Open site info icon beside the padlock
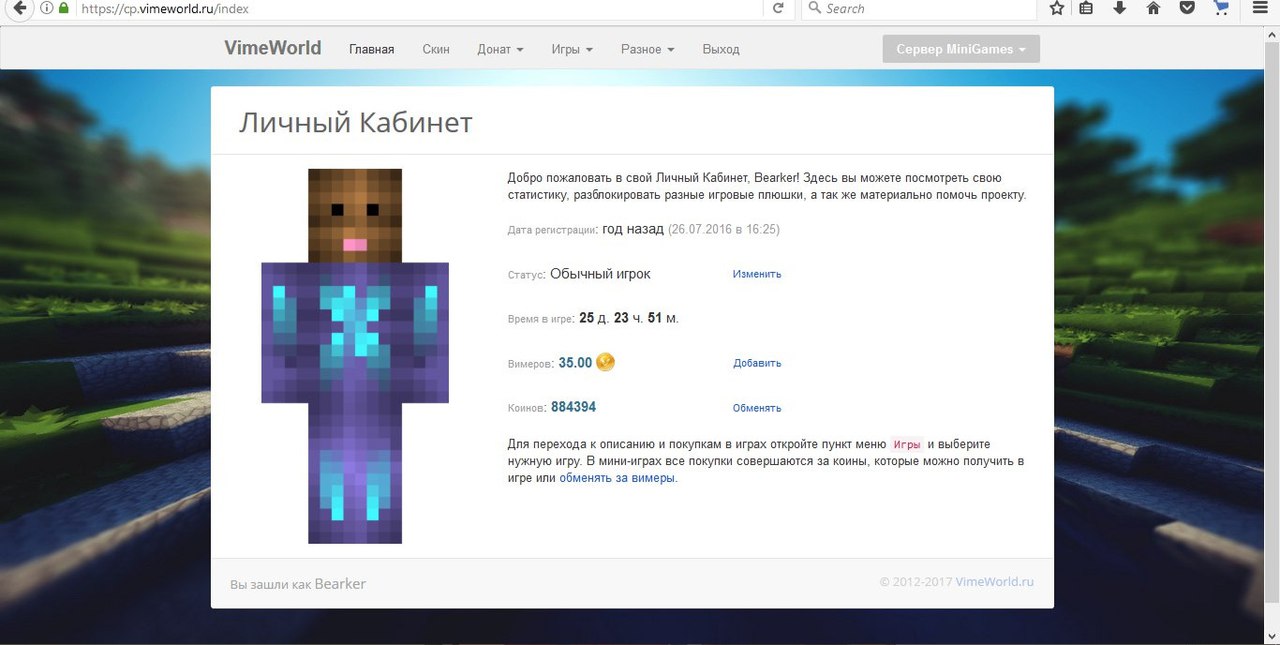Image resolution: width=1280 pixels, height=645 pixels. (x=47, y=8)
